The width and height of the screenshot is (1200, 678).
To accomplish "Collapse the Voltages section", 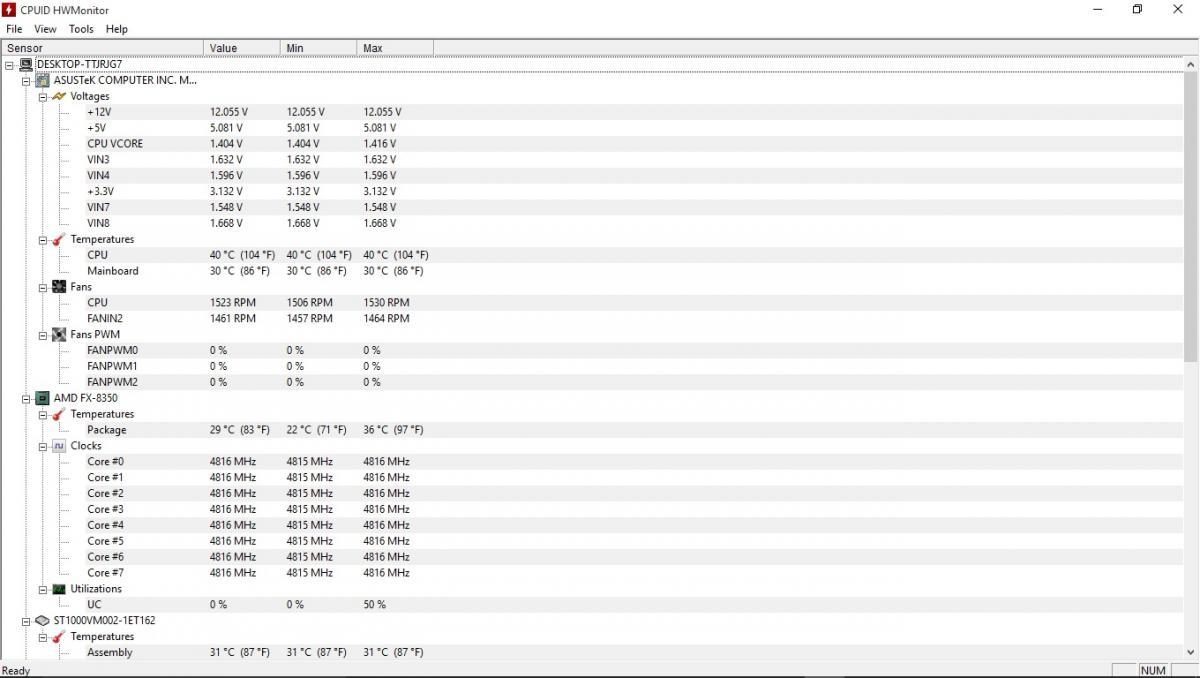I will click(43, 96).
